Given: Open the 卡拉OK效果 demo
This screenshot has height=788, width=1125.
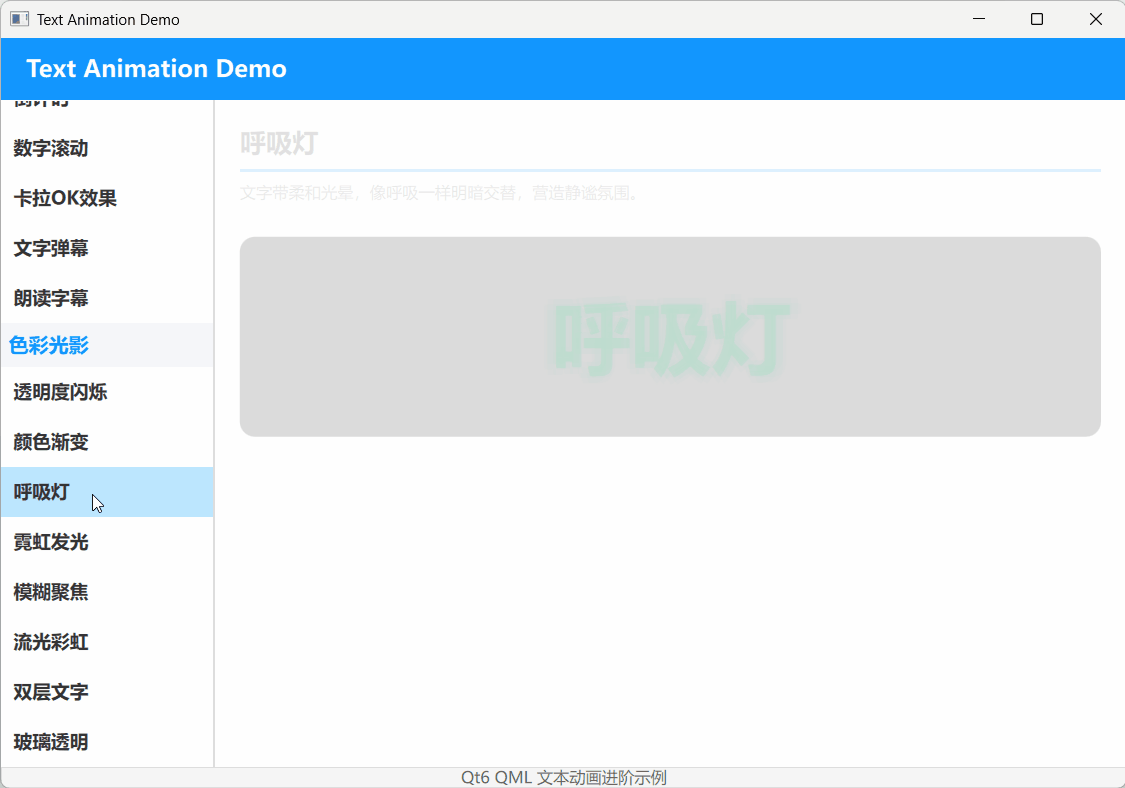Looking at the screenshot, I should (x=107, y=198).
